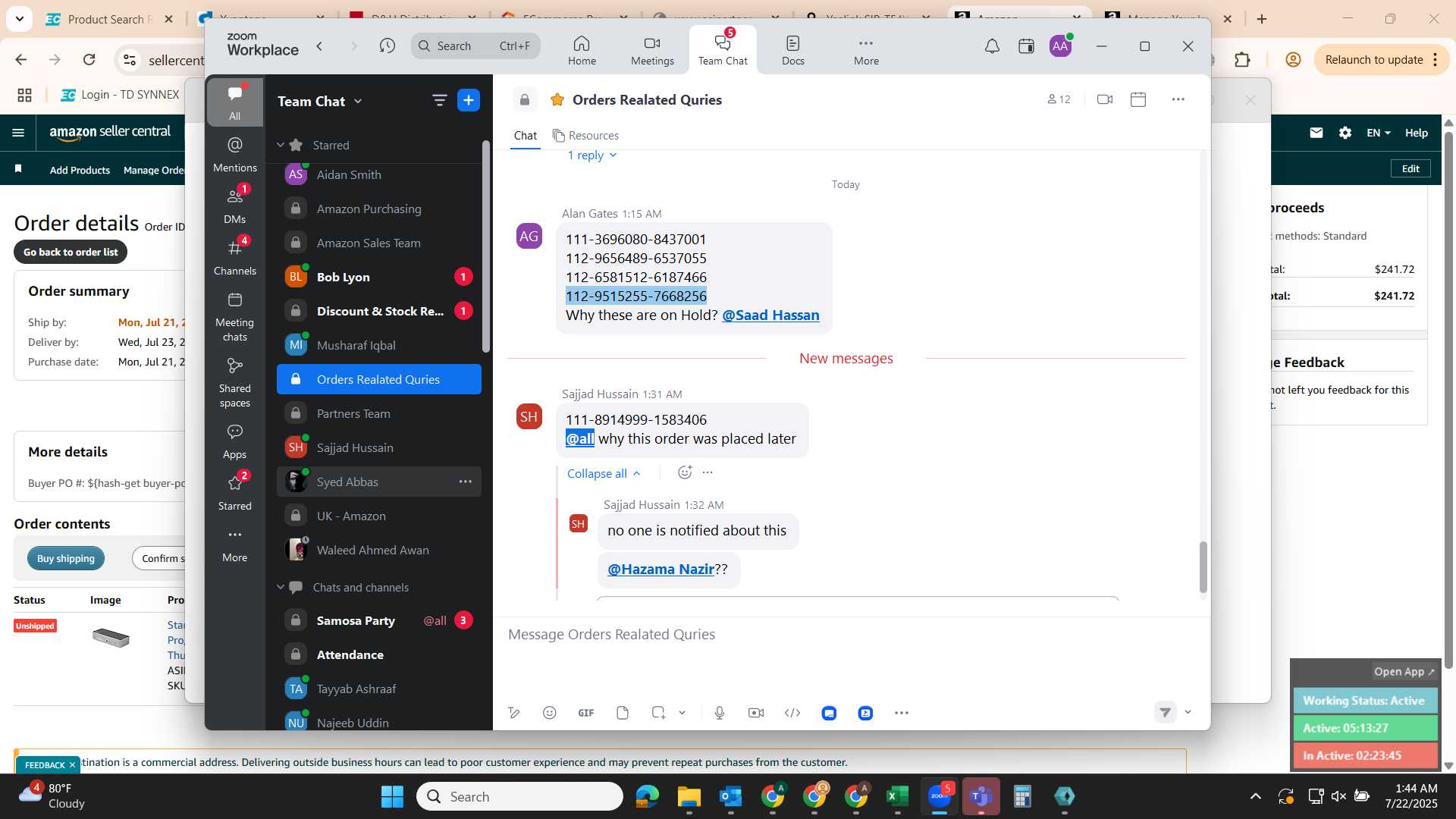
Task: Click Go back to order list in Amazon
Action: click(x=71, y=252)
